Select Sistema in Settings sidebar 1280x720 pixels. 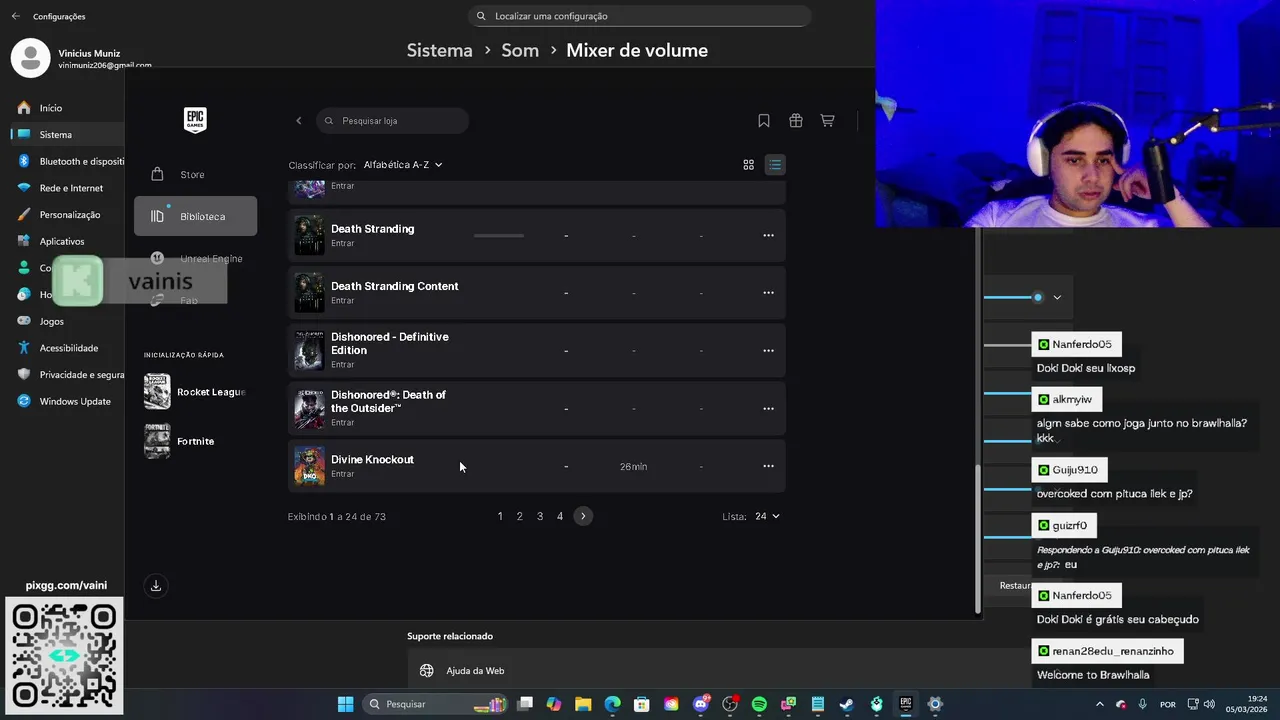[x=65, y=134]
